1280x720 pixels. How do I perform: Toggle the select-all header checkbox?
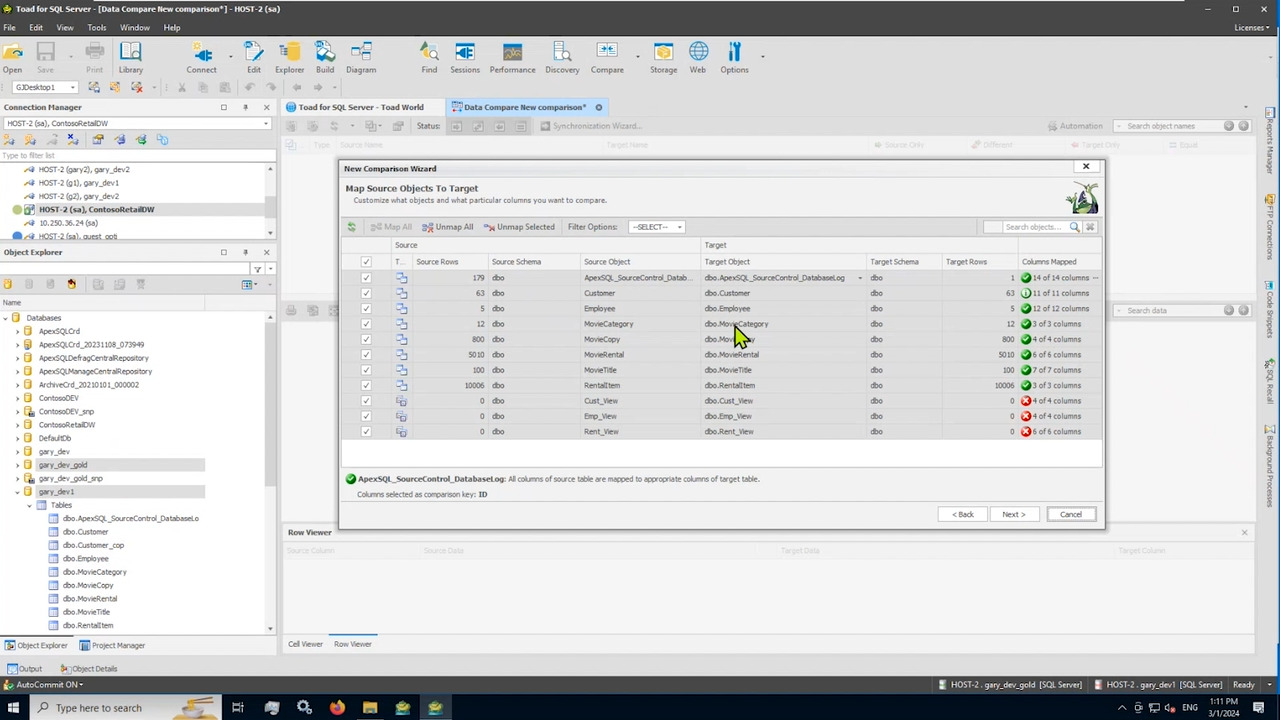[366, 262]
